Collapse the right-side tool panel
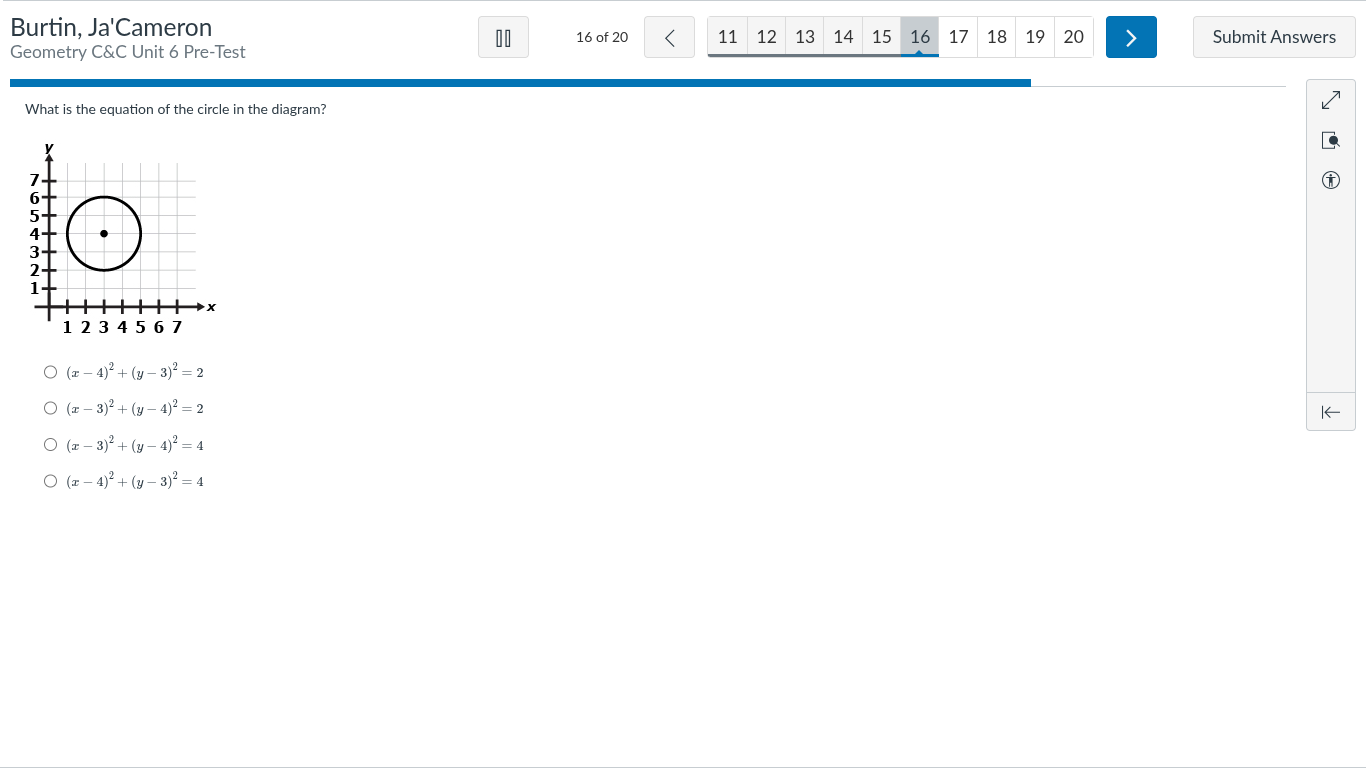The height and width of the screenshot is (768, 1366). pos(1330,412)
